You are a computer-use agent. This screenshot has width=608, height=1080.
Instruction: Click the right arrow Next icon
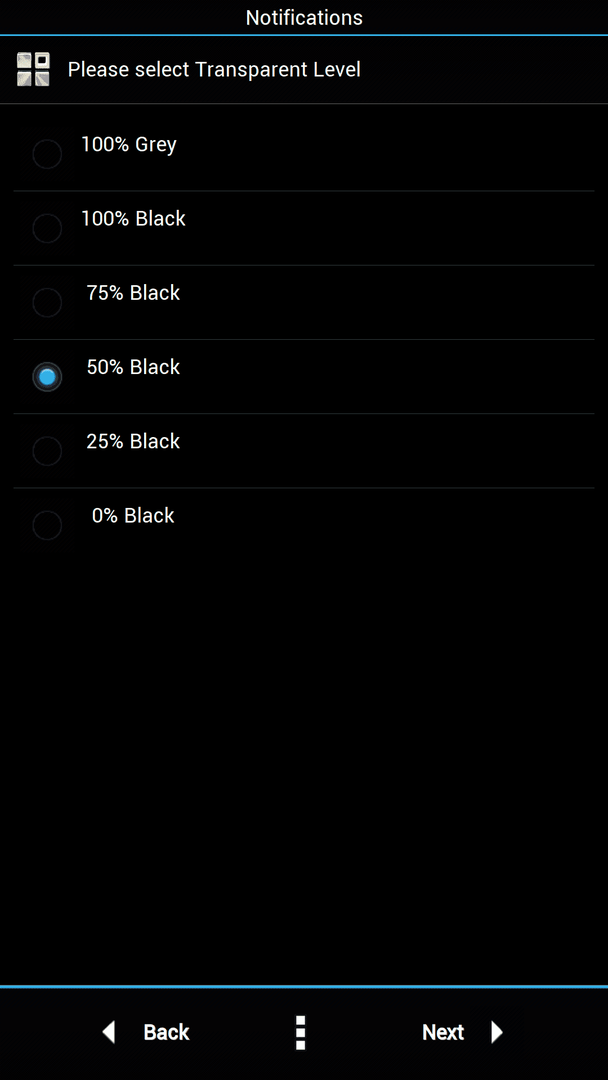tap(496, 1032)
